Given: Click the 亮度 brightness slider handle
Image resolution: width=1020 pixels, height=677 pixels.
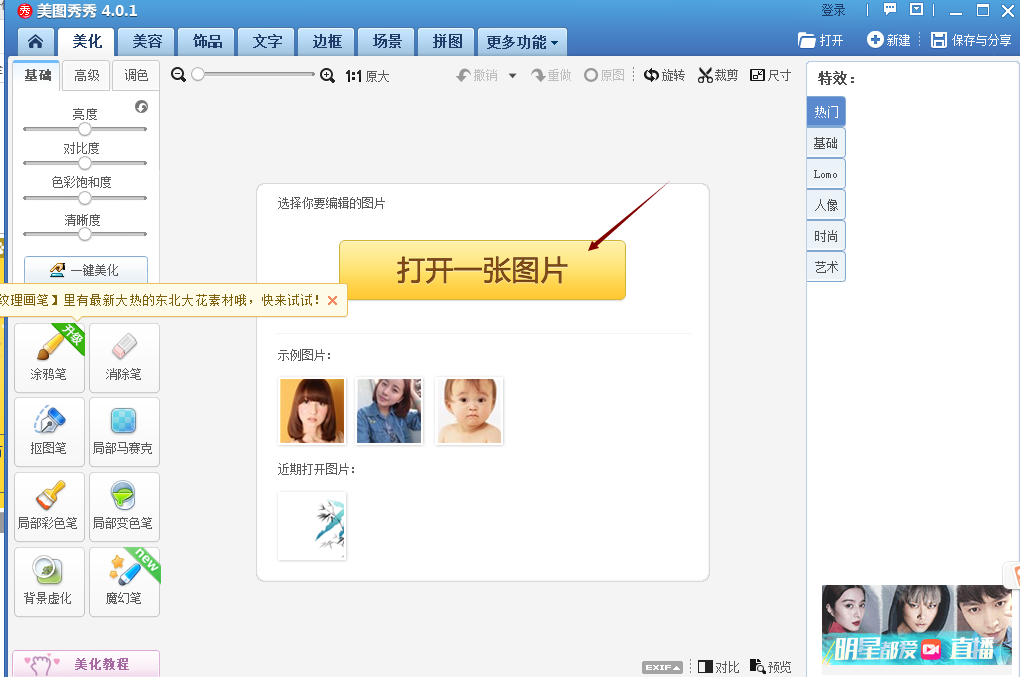Looking at the screenshot, I should click(x=85, y=129).
